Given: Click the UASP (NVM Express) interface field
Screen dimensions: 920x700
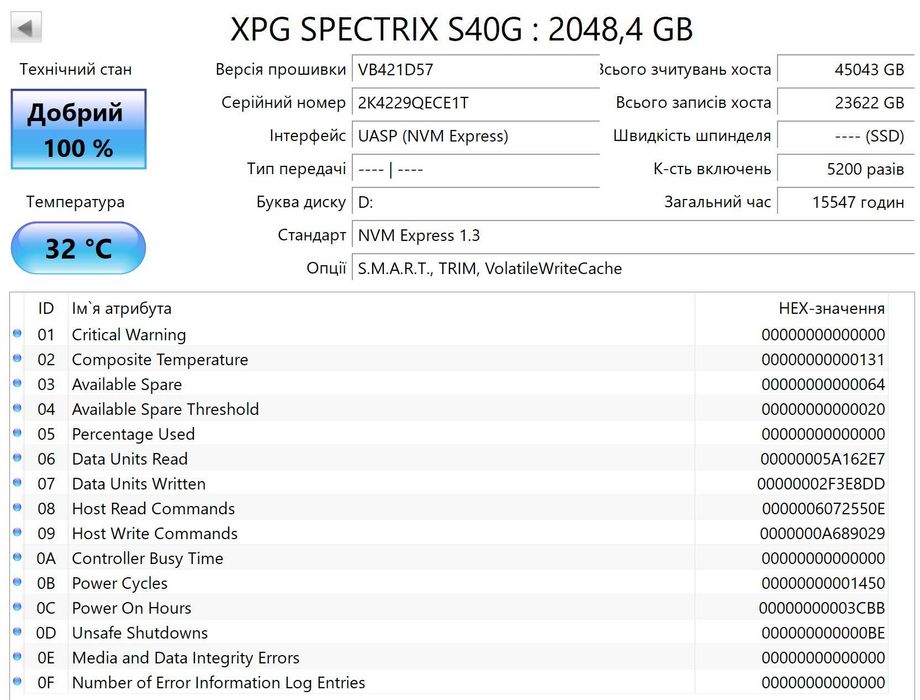Looking at the screenshot, I should click(x=476, y=136).
